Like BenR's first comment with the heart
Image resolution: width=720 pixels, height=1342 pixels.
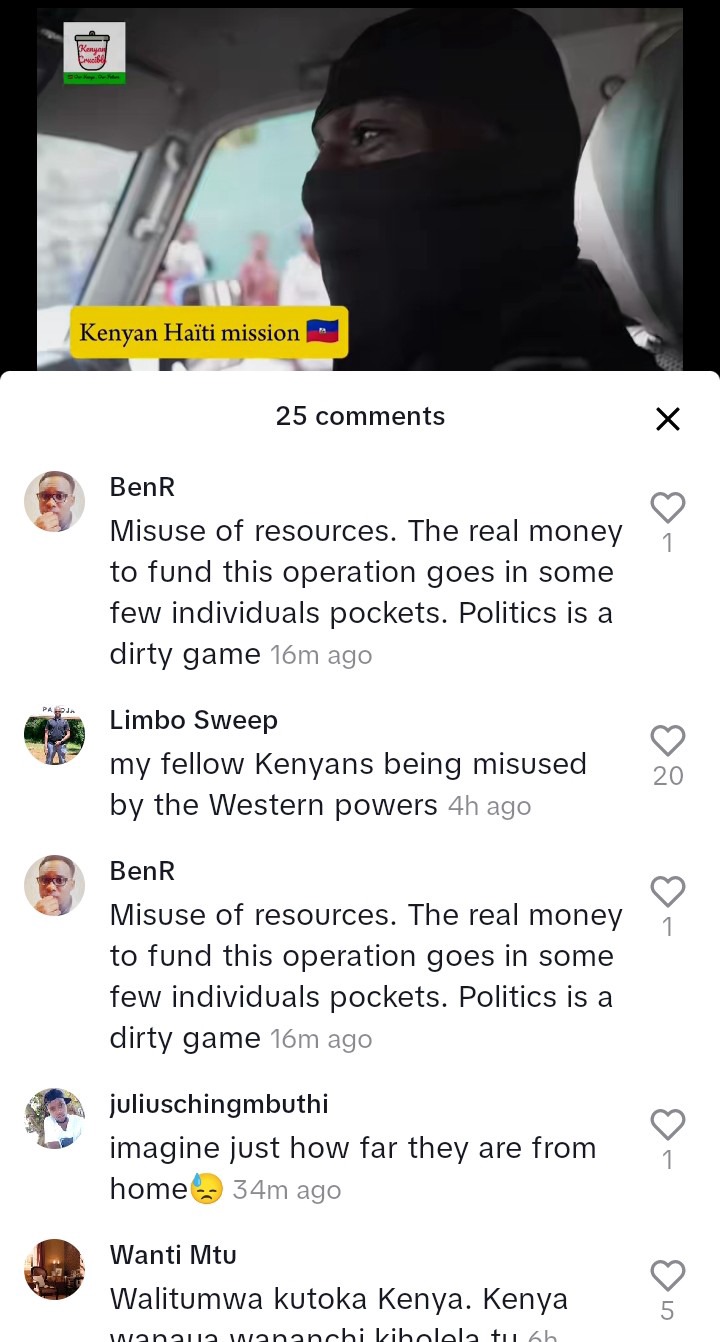668,508
